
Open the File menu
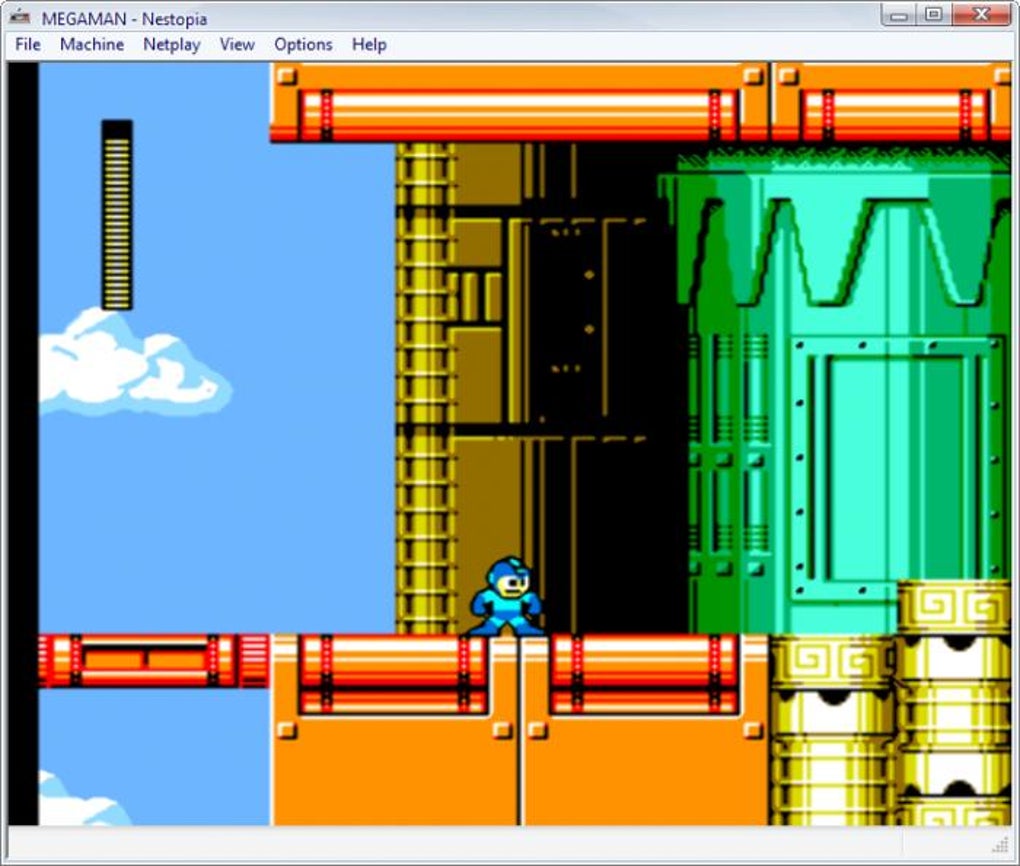pyautogui.click(x=28, y=44)
